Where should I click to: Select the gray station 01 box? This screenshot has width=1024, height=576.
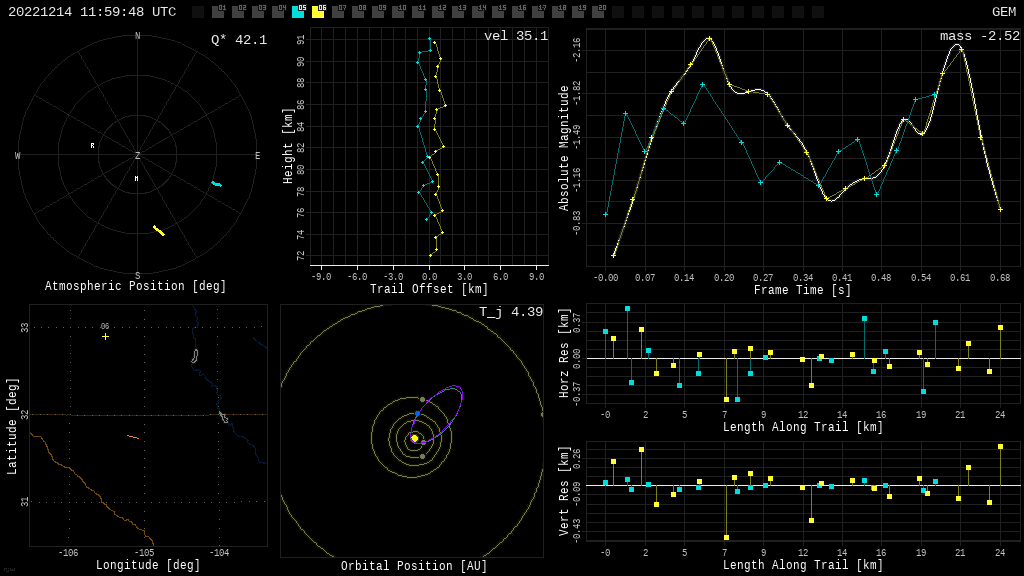(218, 12)
